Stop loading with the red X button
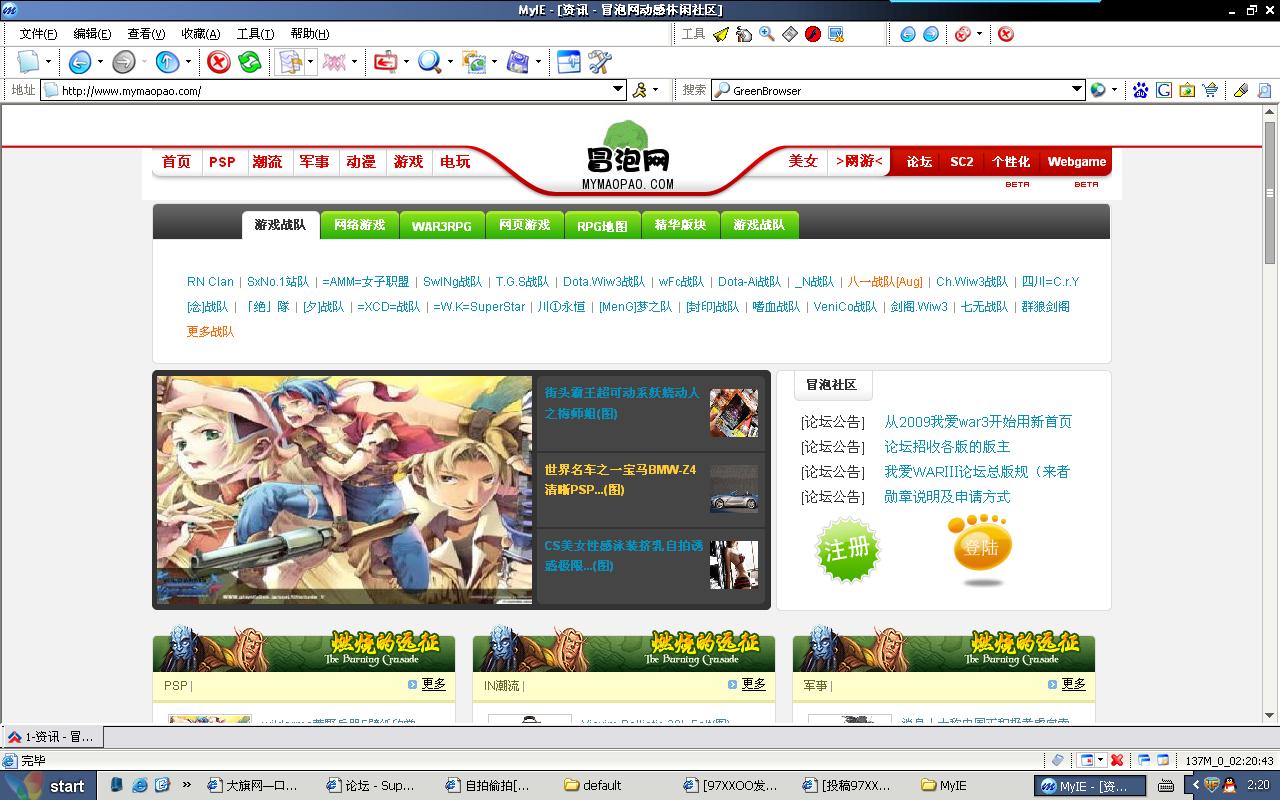The height and width of the screenshot is (800, 1280). pyautogui.click(x=218, y=62)
